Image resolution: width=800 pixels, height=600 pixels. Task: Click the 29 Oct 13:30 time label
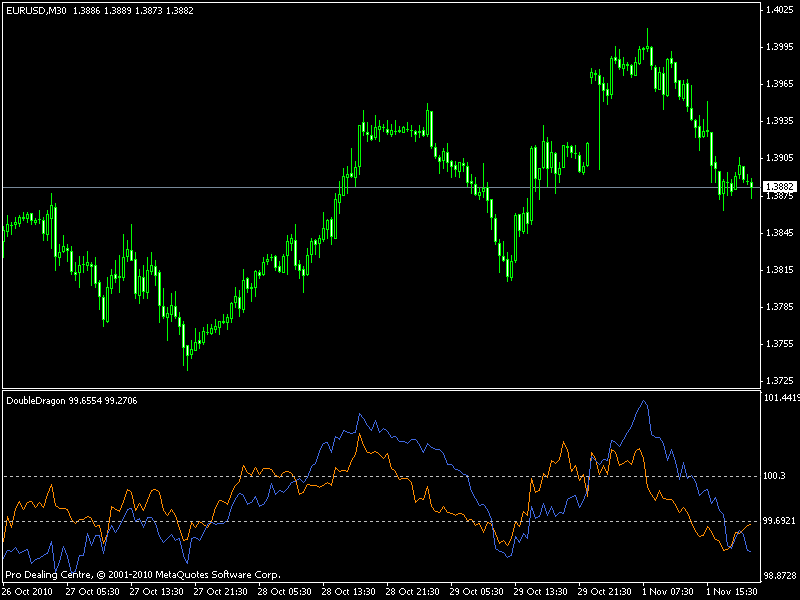(x=540, y=592)
